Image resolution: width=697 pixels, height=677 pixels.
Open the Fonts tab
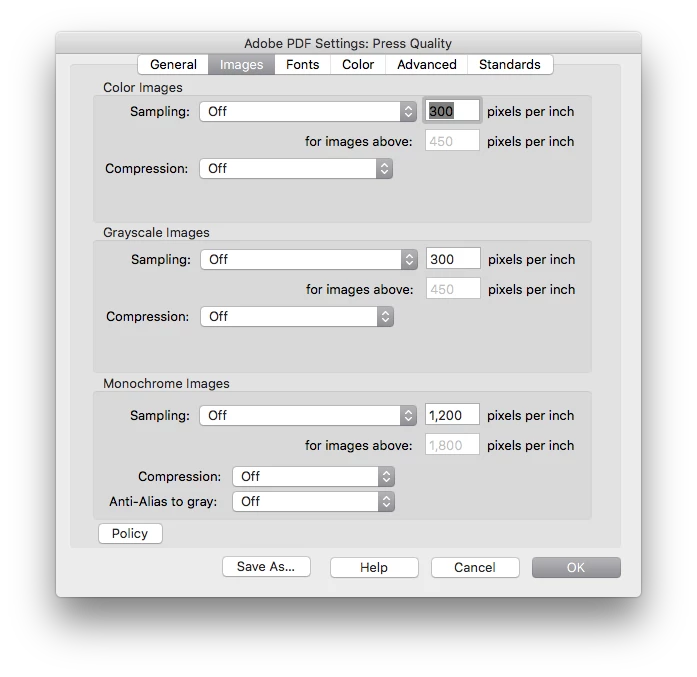point(302,65)
